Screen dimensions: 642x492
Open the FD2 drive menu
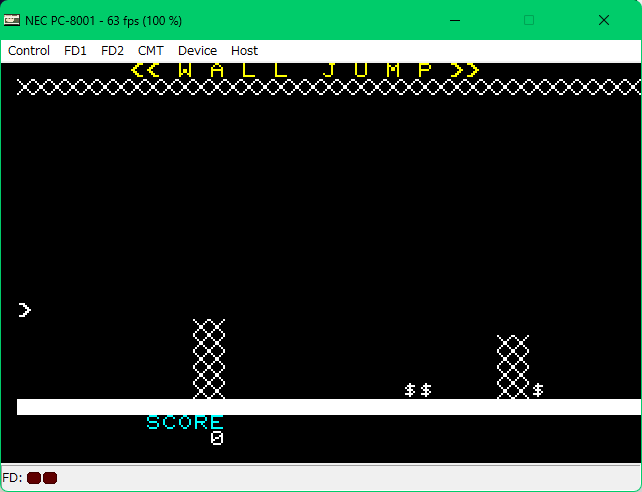pyautogui.click(x=112, y=50)
